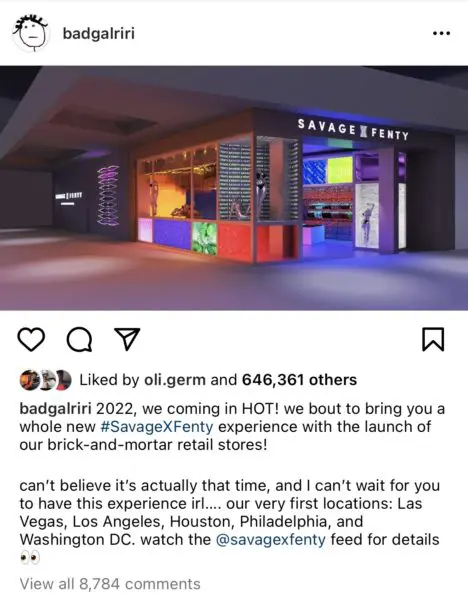
Task: Tap the neon lips sign in image
Action: point(108,196)
